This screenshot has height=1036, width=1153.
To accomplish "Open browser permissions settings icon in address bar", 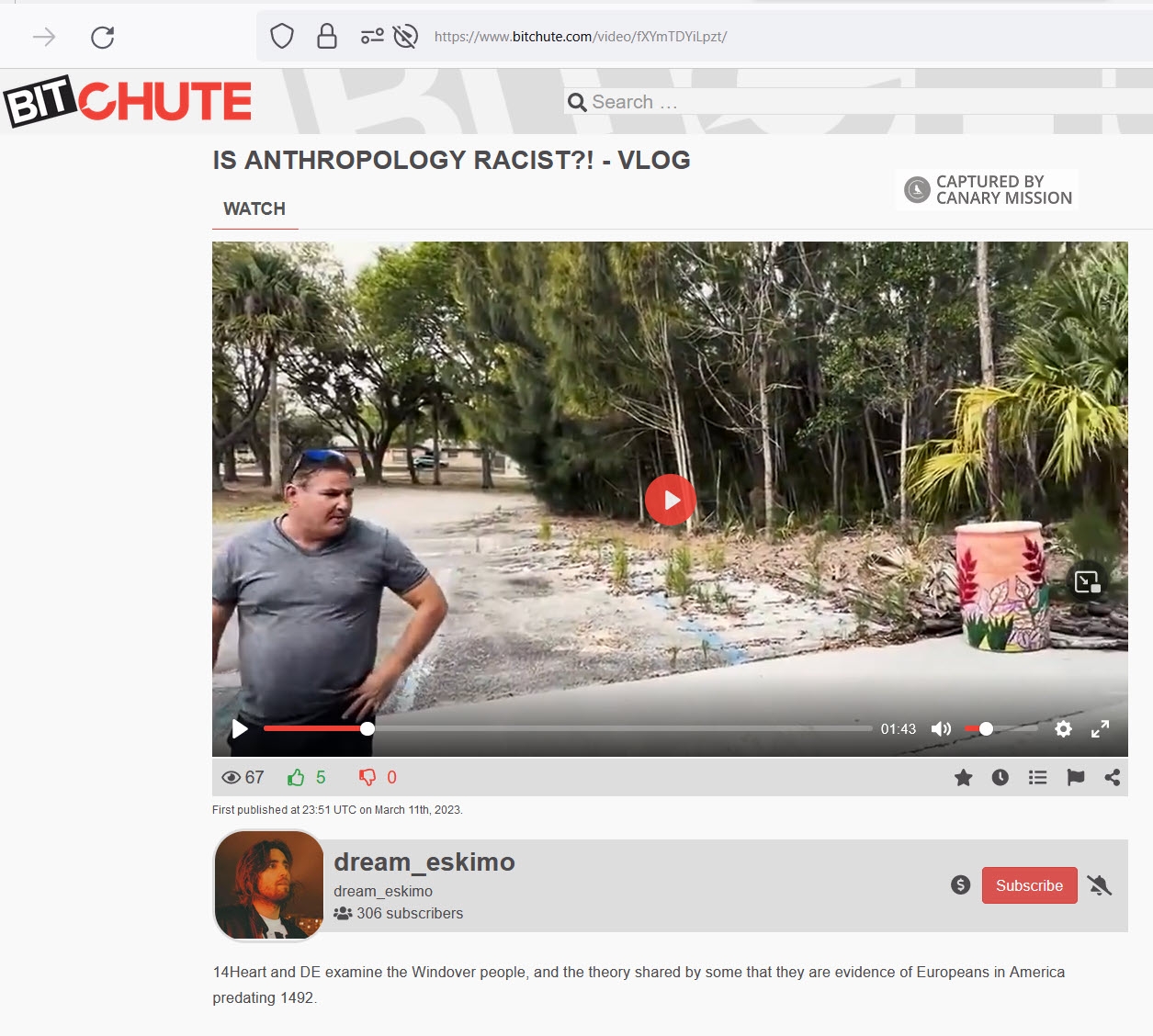I will point(372,37).
